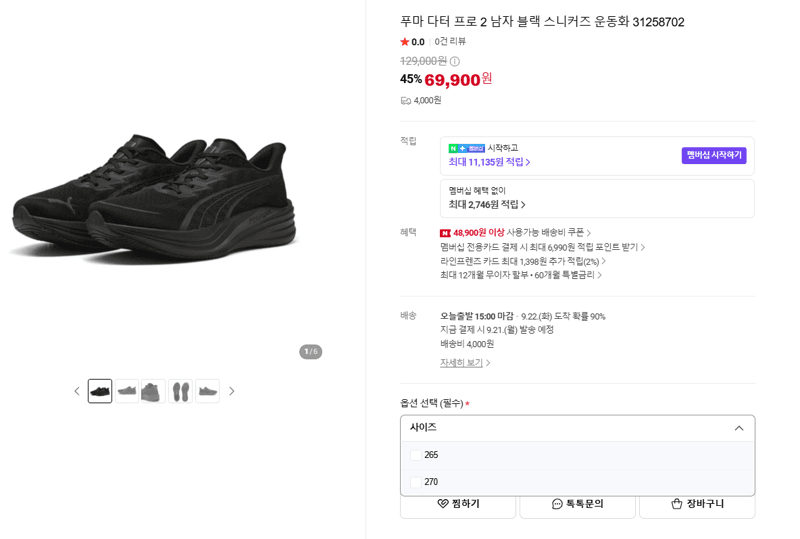The image size is (800, 539).
Task: Click the chat bubble icon in 톡톡문의
Action: click(x=557, y=504)
